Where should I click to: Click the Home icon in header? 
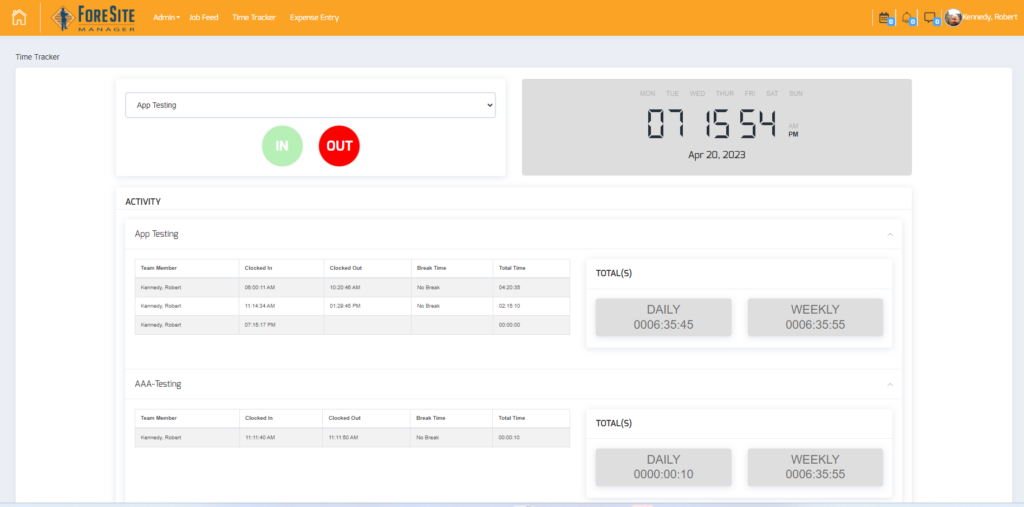(x=19, y=17)
